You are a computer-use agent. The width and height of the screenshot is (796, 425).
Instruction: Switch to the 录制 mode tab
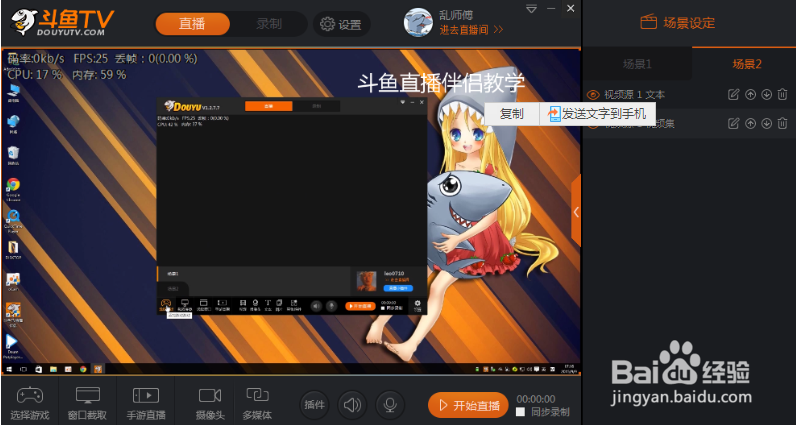(x=269, y=24)
